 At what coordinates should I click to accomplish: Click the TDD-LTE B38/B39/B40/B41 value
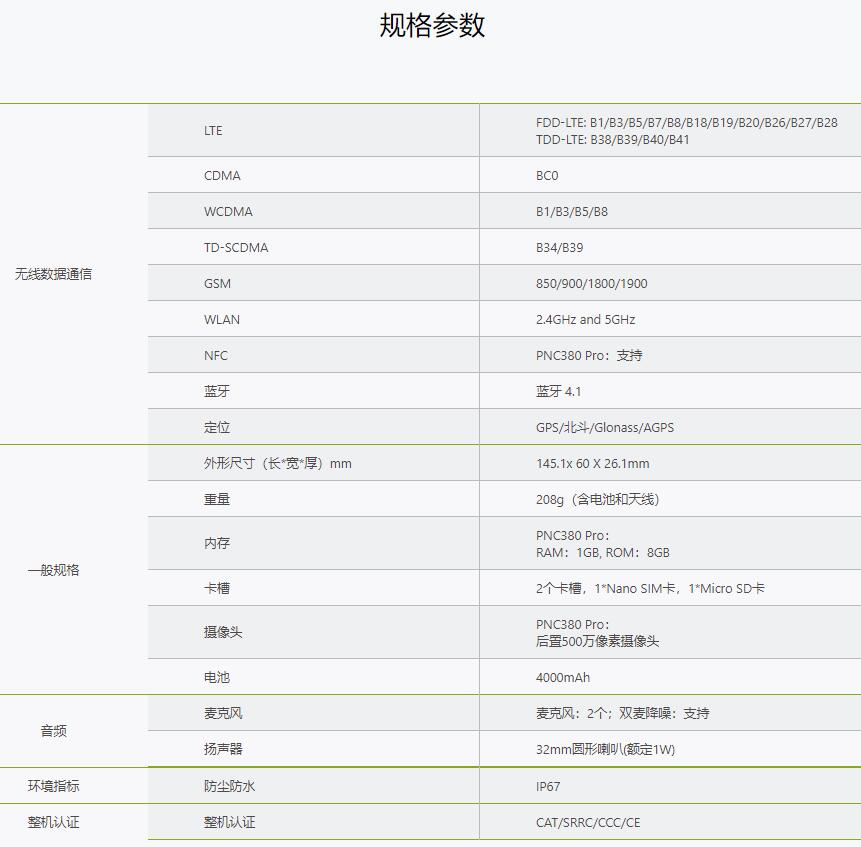click(x=613, y=139)
